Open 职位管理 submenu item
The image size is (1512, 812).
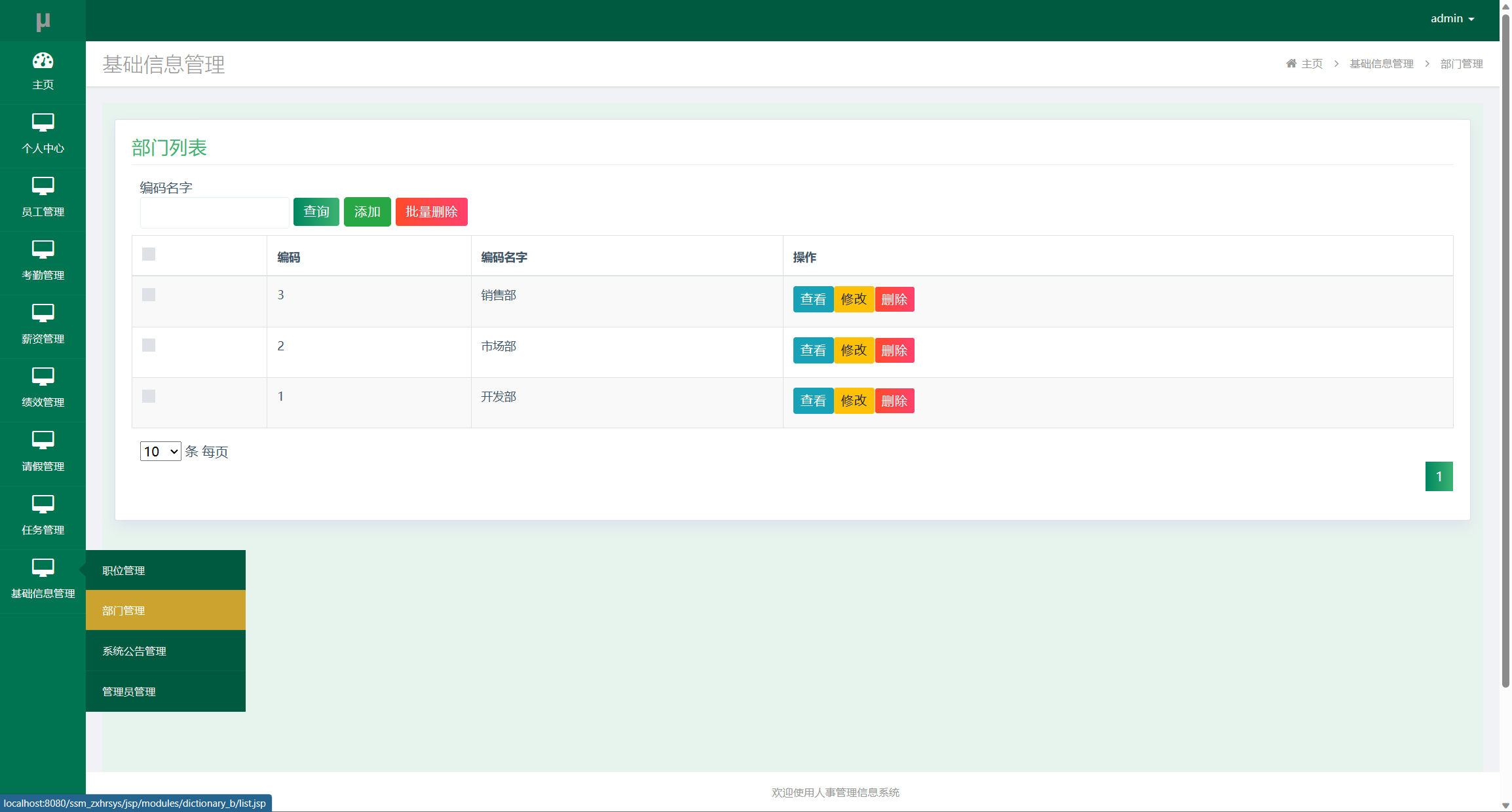[124, 570]
